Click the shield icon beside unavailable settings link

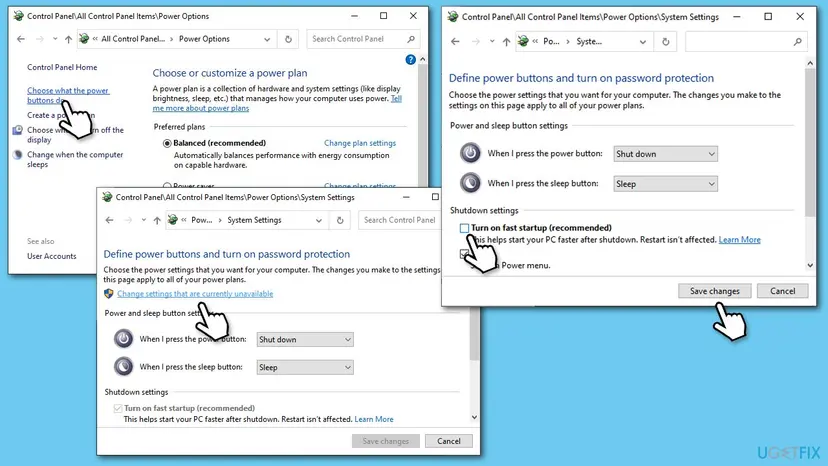coord(109,294)
